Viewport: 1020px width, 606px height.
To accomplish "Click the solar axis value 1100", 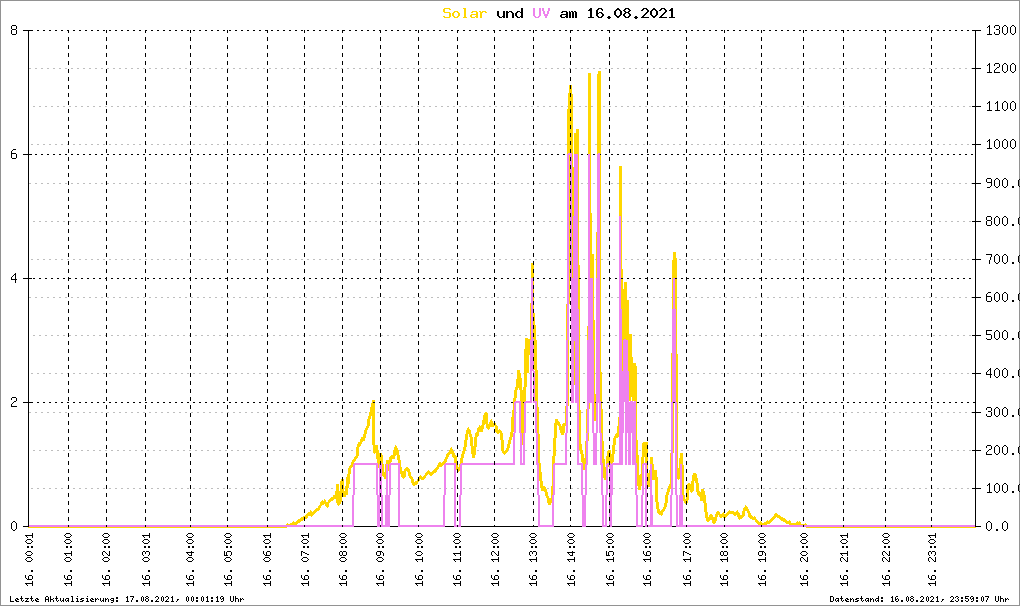I will point(1001,106).
